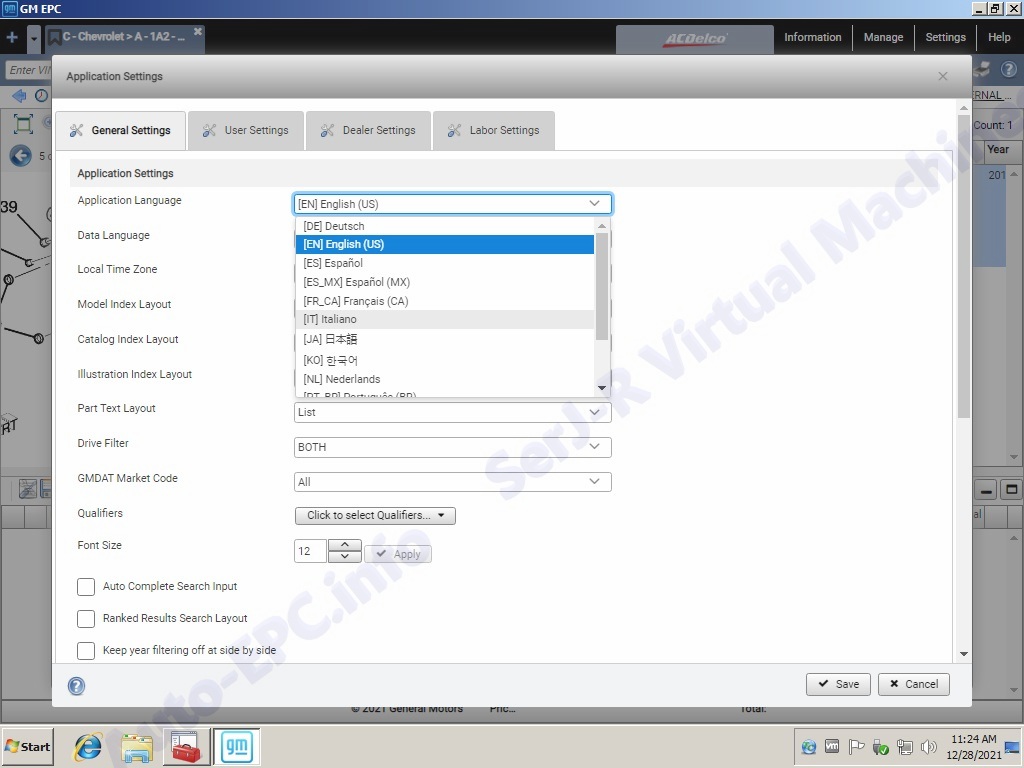The height and width of the screenshot is (768, 1024).
Task: Click the round blue back arrow button
Action: click(21, 155)
